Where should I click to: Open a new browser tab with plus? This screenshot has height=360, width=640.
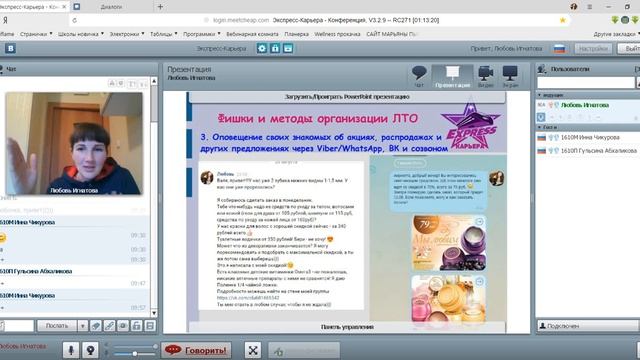[x=160, y=7]
